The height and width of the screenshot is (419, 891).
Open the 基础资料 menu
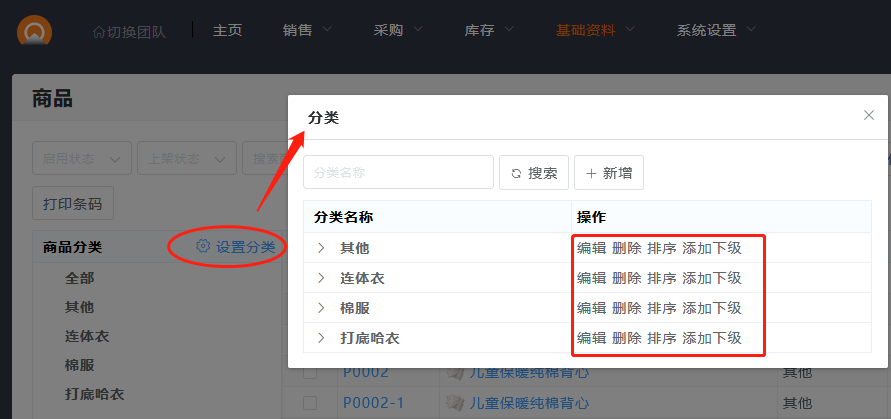[x=595, y=30]
